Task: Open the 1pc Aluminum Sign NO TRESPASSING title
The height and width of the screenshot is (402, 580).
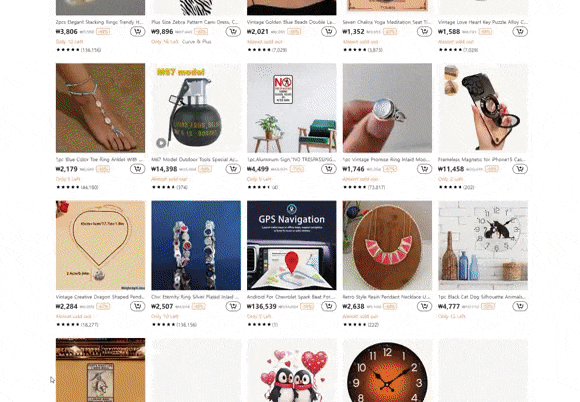Action: (x=291, y=159)
